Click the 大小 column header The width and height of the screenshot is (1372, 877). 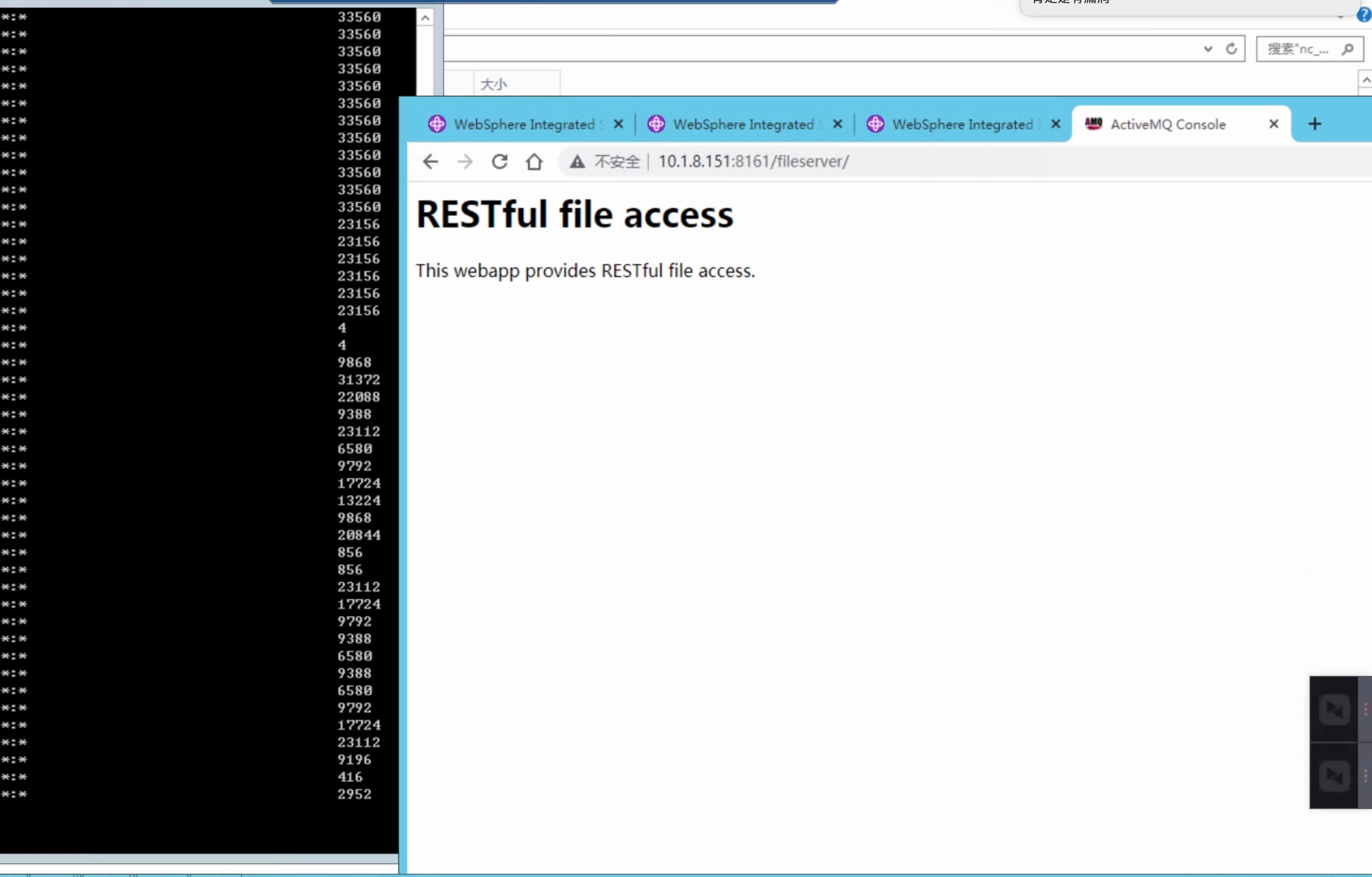pyautogui.click(x=494, y=84)
